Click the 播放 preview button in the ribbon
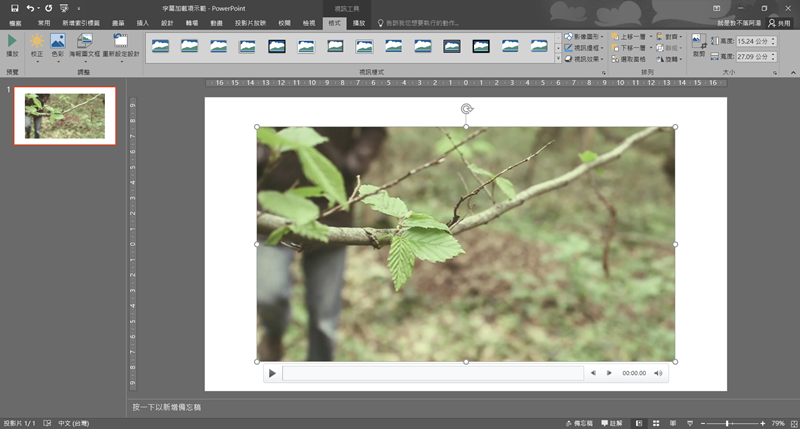 [x=12, y=45]
